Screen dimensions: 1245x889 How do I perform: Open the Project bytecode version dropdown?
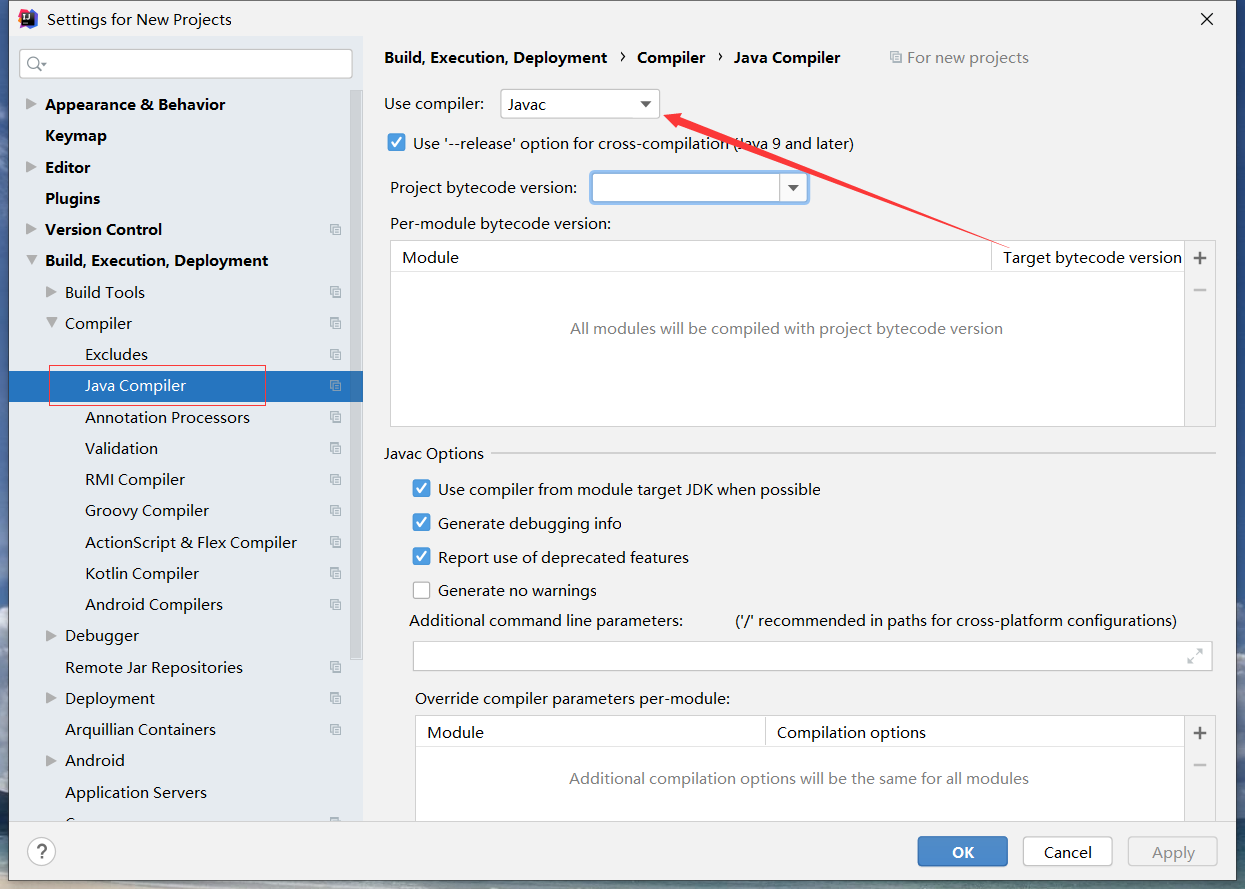coord(793,188)
